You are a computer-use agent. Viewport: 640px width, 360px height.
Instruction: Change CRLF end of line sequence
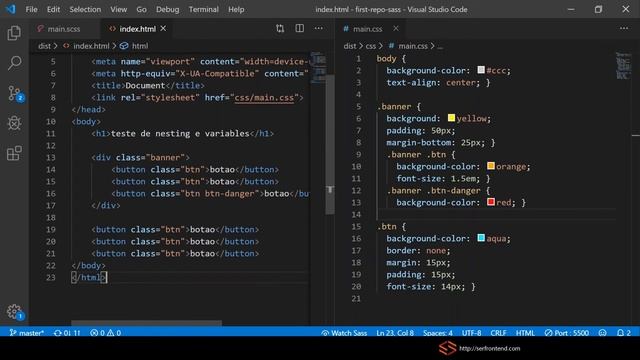coord(498,333)
